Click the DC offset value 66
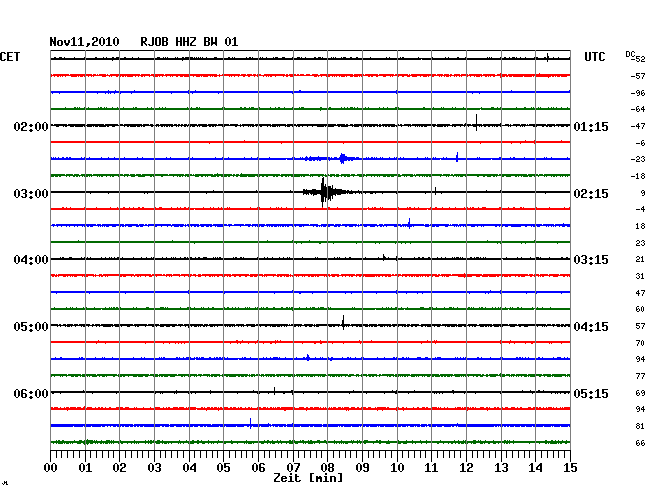 click(640, 443)
